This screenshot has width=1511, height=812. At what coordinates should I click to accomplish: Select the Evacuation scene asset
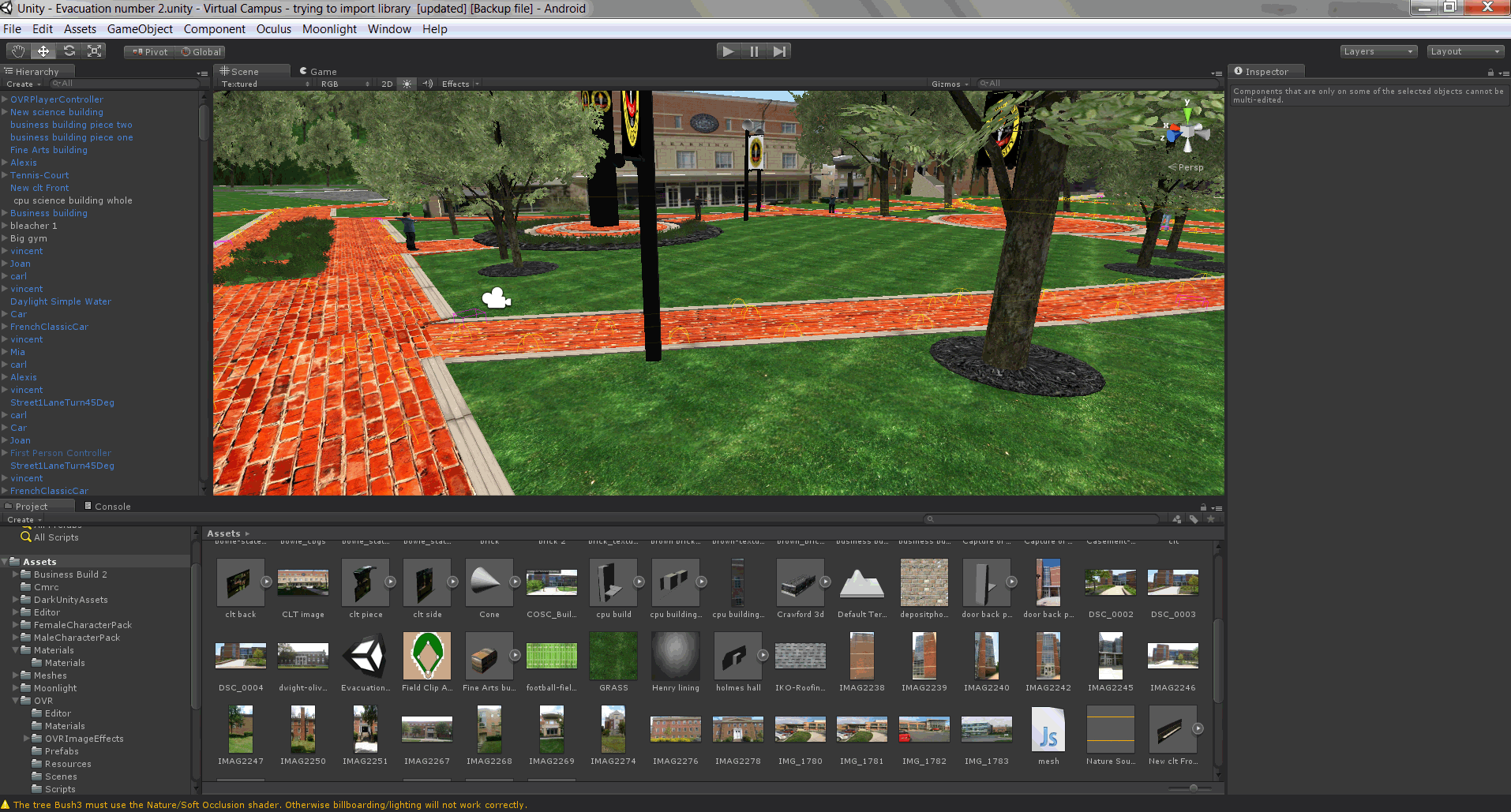pyautogui.click(x=366, y=661)
